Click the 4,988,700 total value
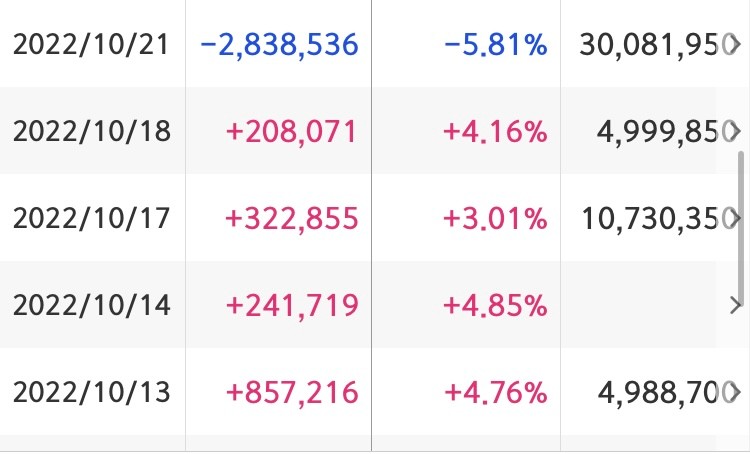Screen dimensions: 750x454 pyautogui.click(x=663, y=392)
